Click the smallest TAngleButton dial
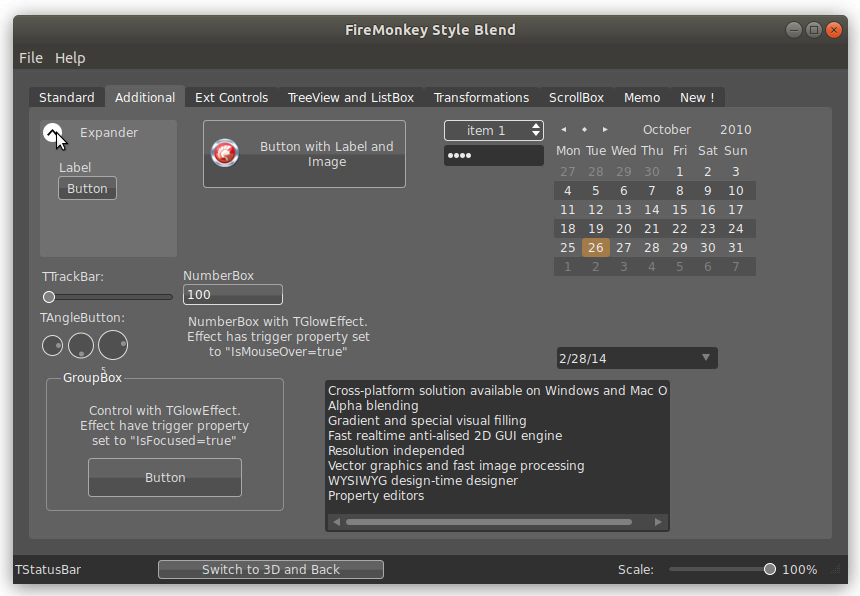The width and height of the screenshot is (860, 596). pyautogui.click(x=53, y=345)
